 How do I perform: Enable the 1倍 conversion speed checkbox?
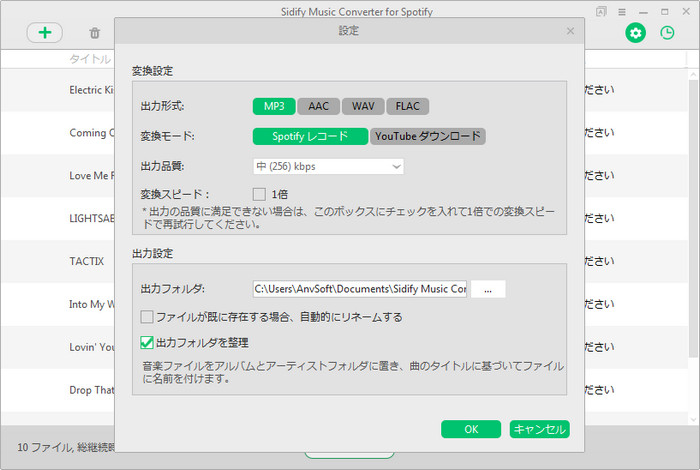(259, 194)
